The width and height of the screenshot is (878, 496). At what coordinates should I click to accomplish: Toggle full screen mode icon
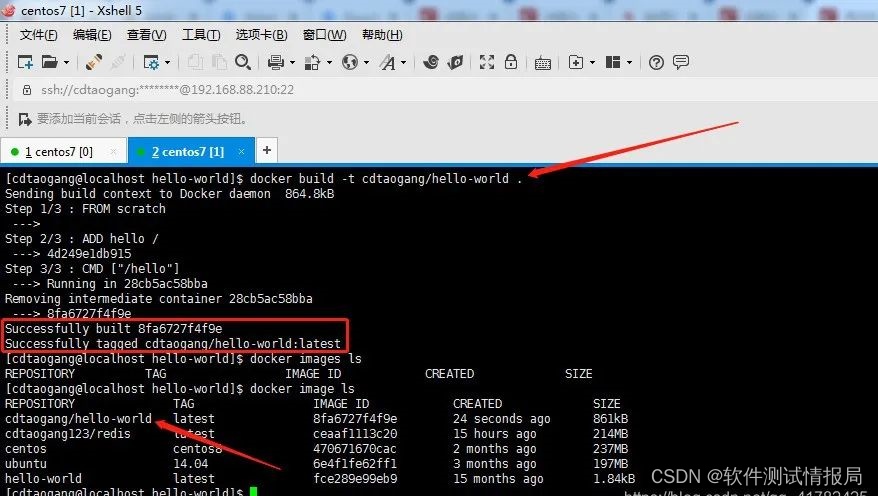click(x=487, y=62)
